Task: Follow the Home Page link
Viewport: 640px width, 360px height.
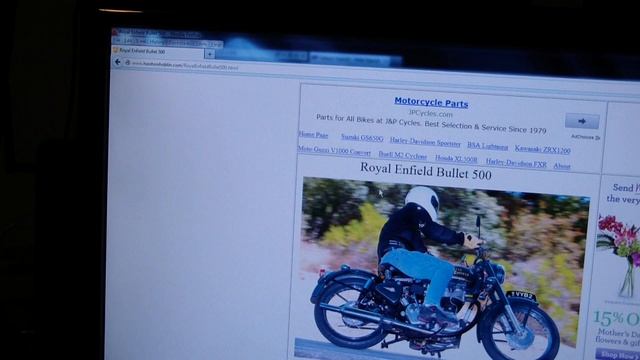Action: pos(313,134)
